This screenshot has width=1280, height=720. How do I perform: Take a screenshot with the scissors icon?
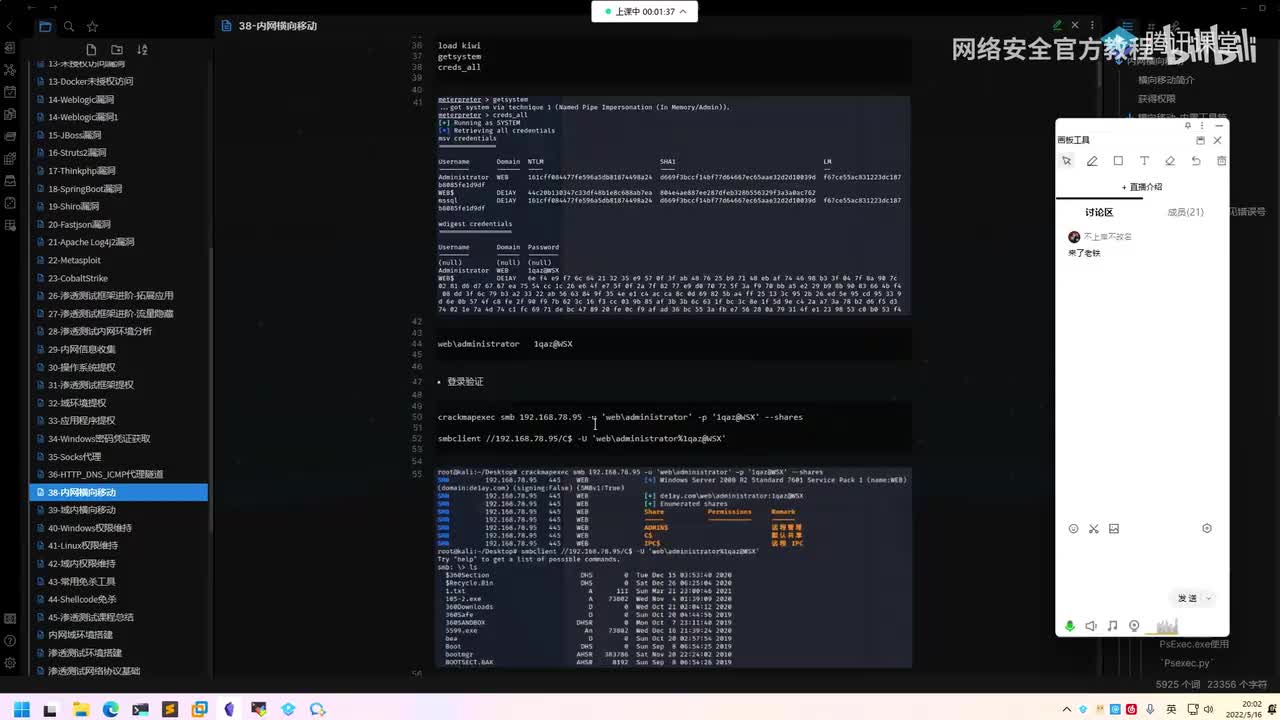click(x=1094, y=529)
